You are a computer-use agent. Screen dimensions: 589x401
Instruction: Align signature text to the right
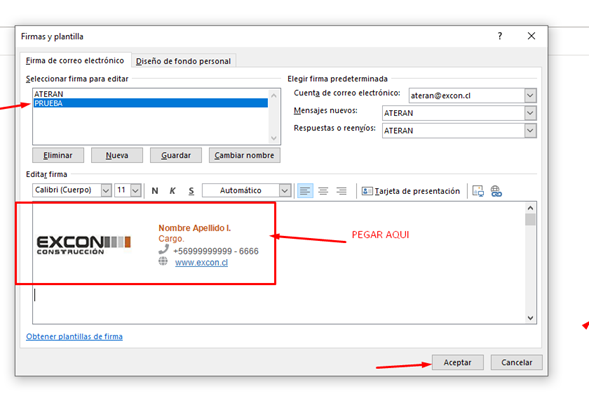(341, 191)
